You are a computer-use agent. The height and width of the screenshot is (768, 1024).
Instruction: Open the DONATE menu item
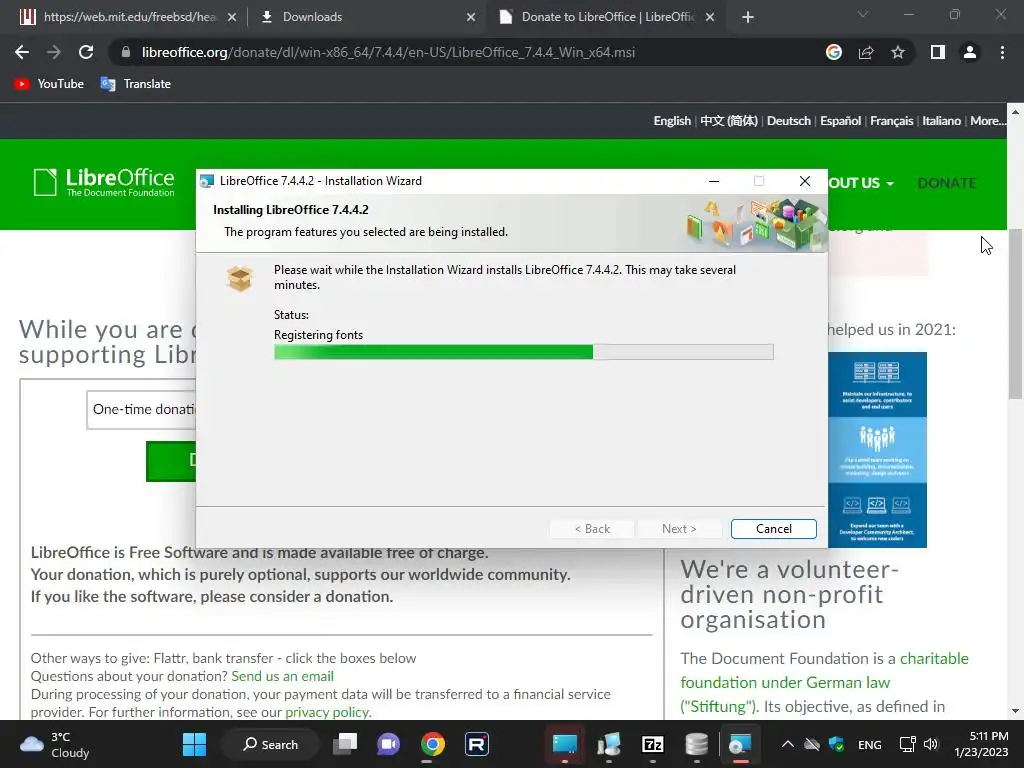click(946, 183)
